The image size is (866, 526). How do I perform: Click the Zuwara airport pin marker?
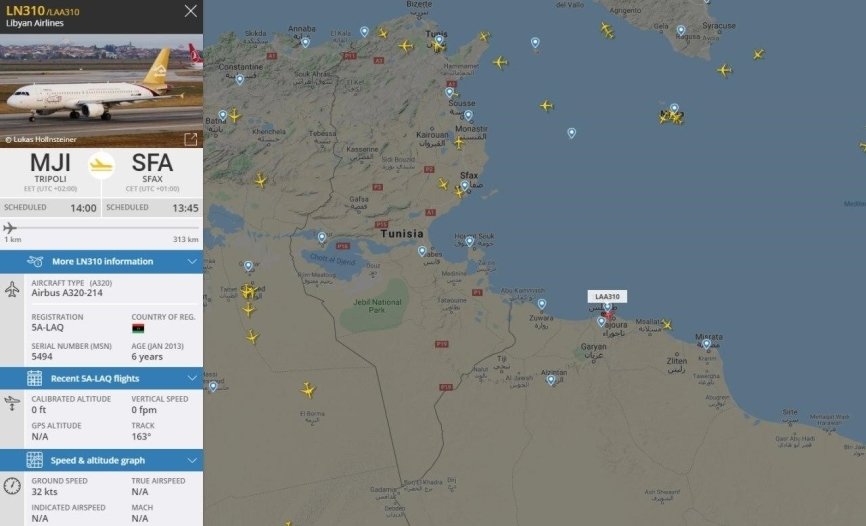pos(542,304)
